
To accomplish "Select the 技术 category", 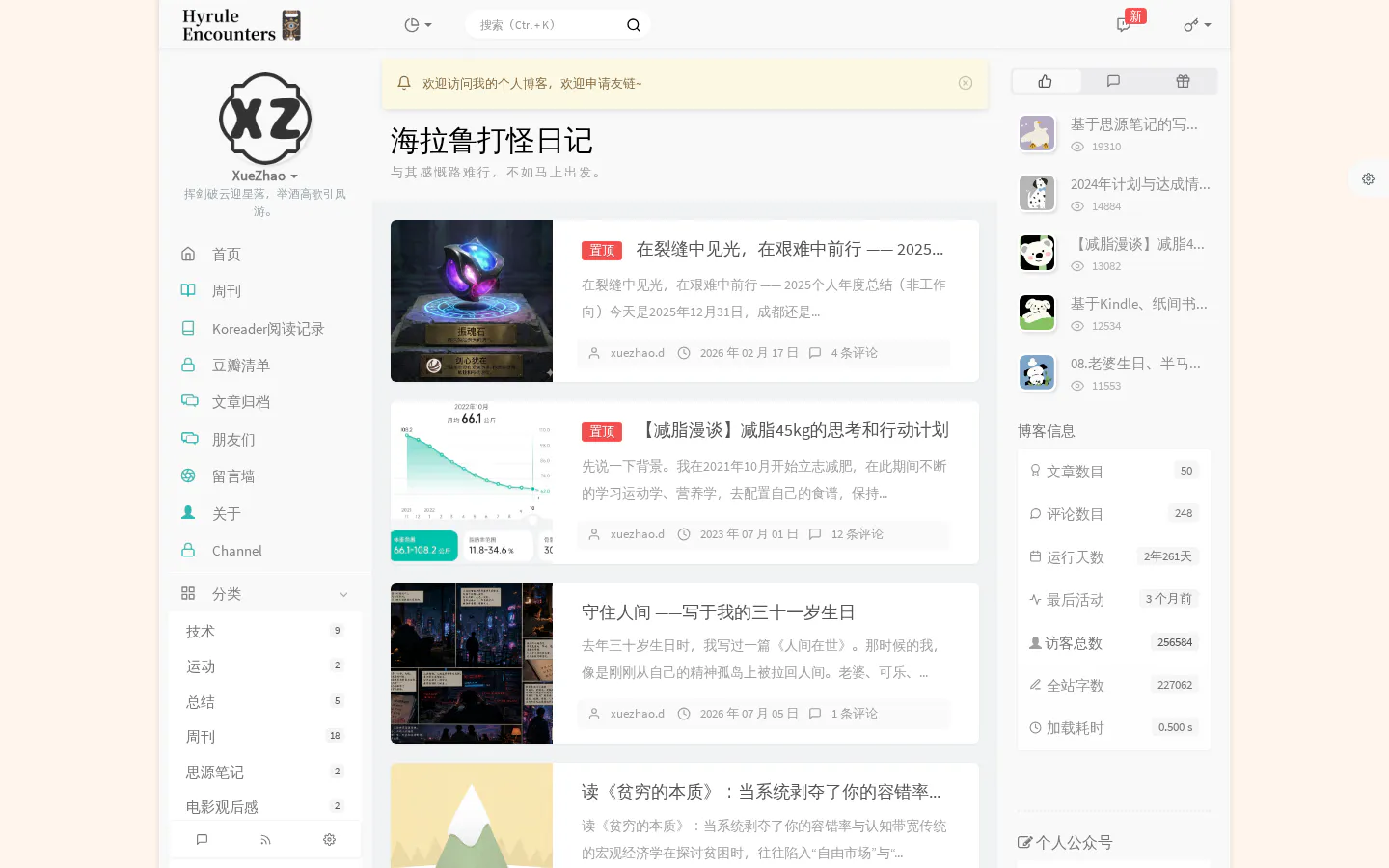I will [x=265, y=632].
